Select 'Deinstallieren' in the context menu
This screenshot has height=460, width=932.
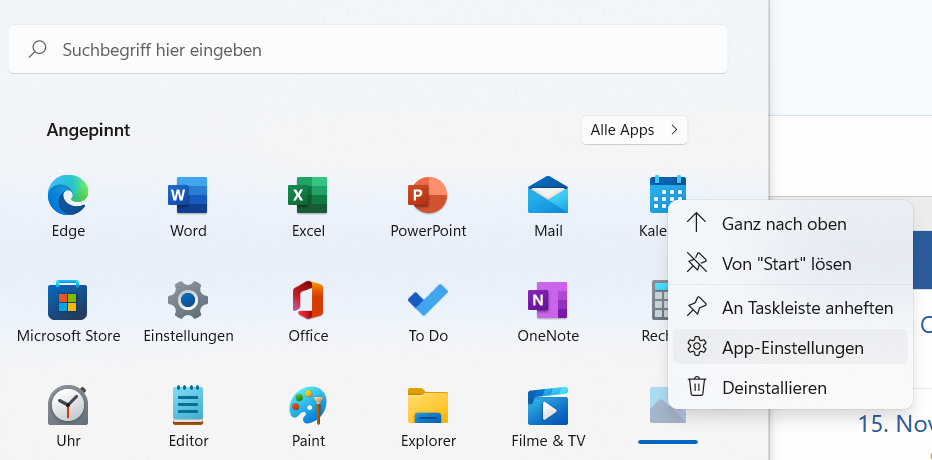coord(791,387)
